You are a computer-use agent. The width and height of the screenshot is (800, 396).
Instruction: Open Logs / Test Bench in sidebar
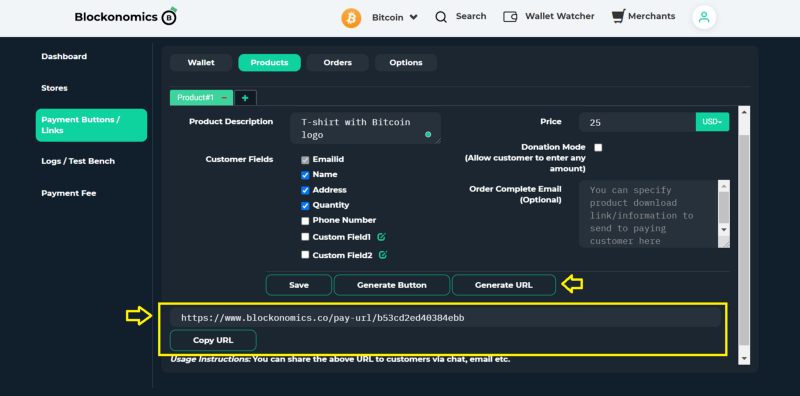(x=78, y=161)
